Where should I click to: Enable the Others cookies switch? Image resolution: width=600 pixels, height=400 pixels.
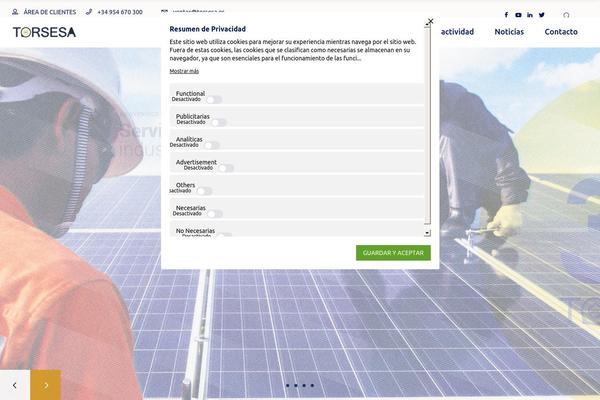point(204,191)
